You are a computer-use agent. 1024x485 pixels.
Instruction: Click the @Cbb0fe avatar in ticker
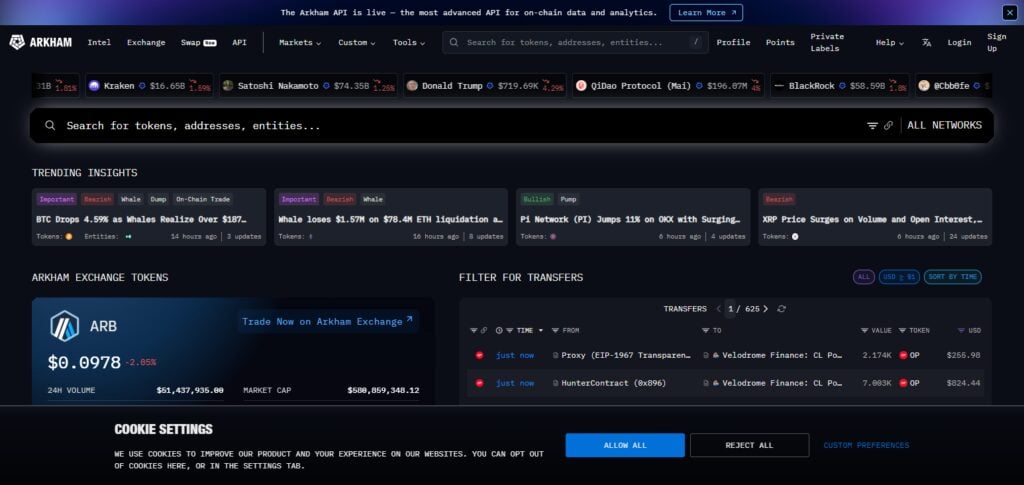tap(923, 86)
